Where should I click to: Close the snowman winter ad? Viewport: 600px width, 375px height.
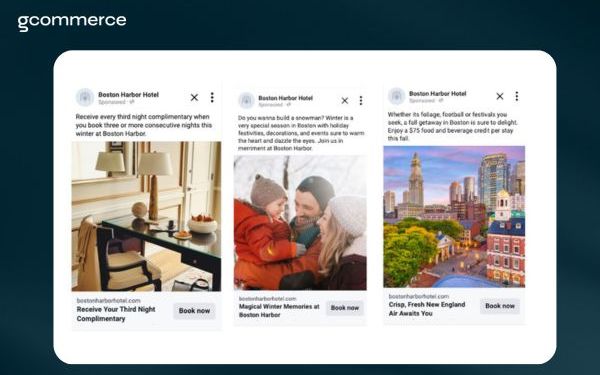pos(345,101)
